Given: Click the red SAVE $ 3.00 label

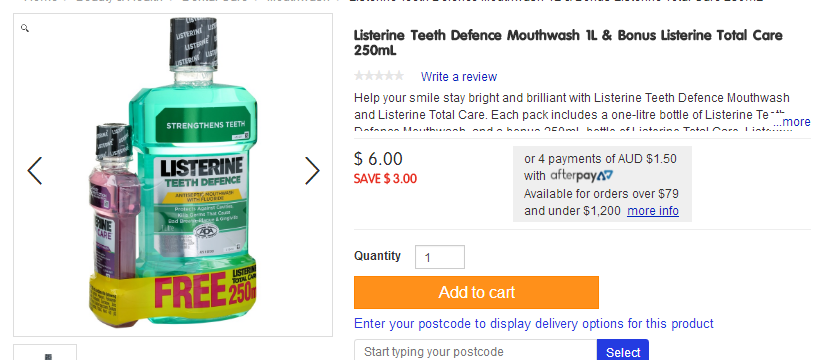Looking at the screenshot, I should click(385, 179).
